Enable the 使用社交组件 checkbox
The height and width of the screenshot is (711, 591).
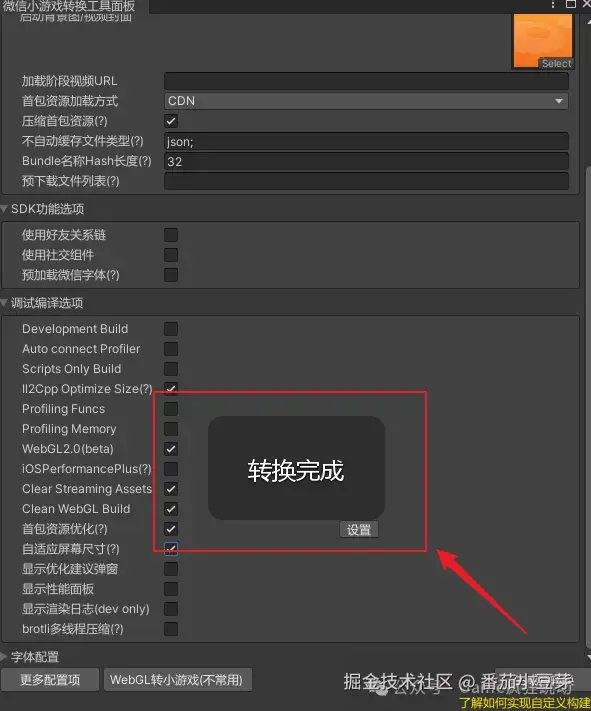tap(171, 255)
